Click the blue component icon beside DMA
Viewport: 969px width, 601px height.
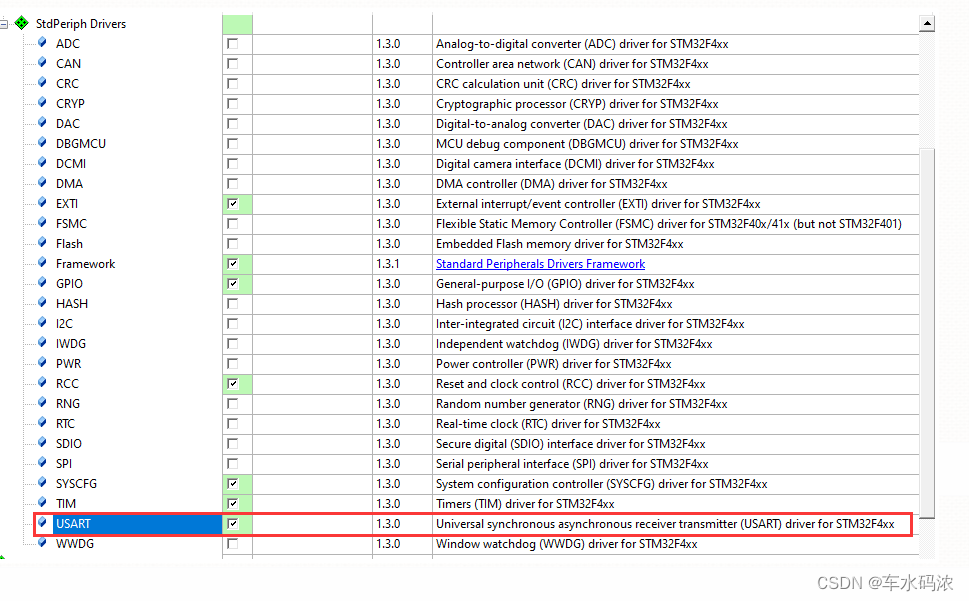click(42, 182)
